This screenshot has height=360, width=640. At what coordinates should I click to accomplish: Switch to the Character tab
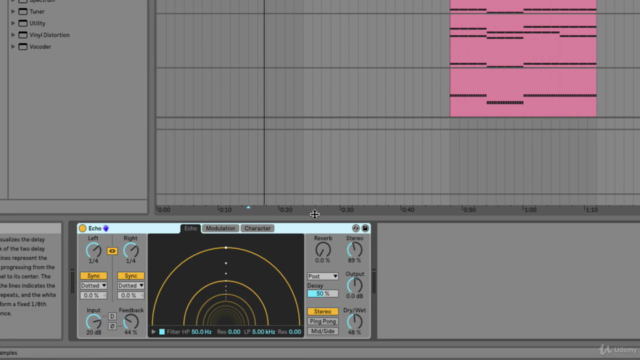click(258, 229)
